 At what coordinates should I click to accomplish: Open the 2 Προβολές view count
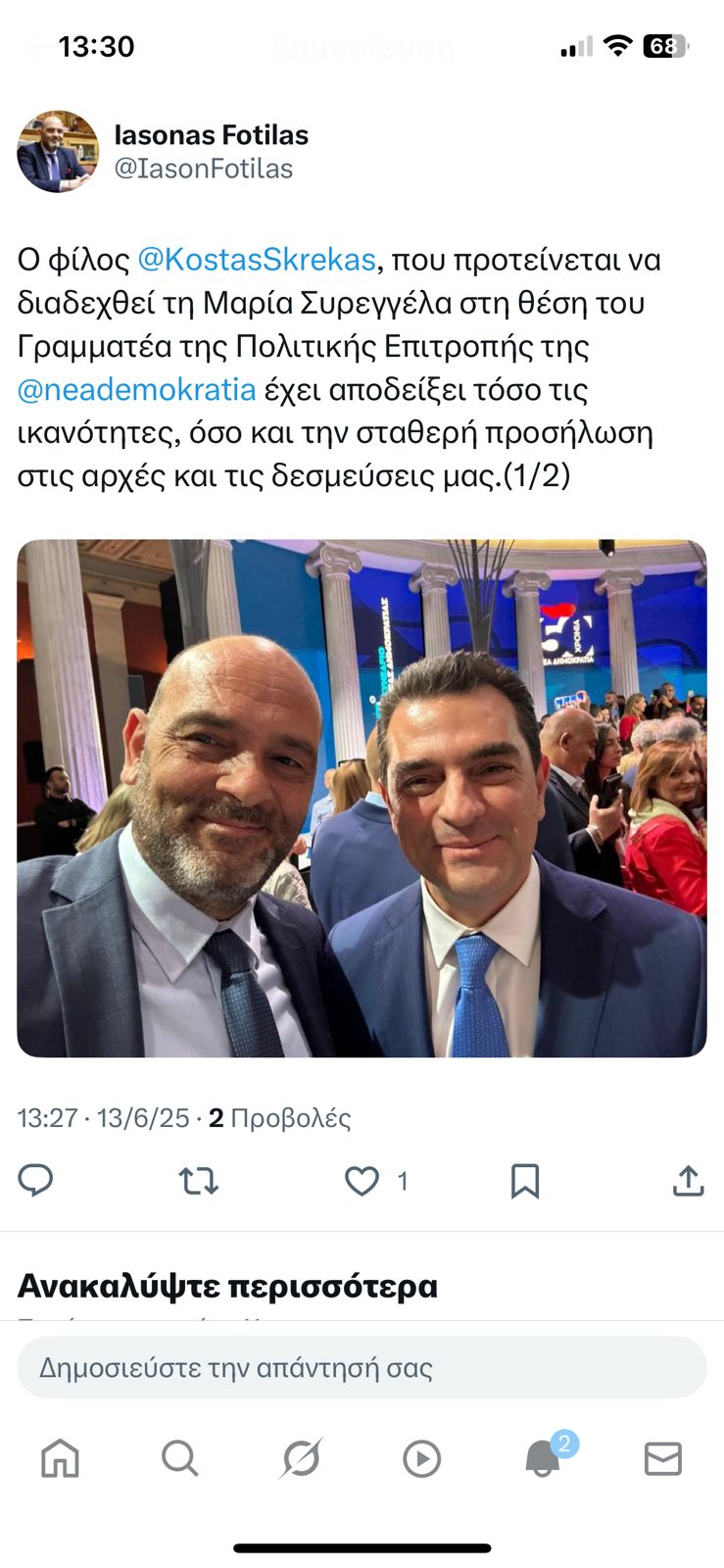tap(280, 1118)
